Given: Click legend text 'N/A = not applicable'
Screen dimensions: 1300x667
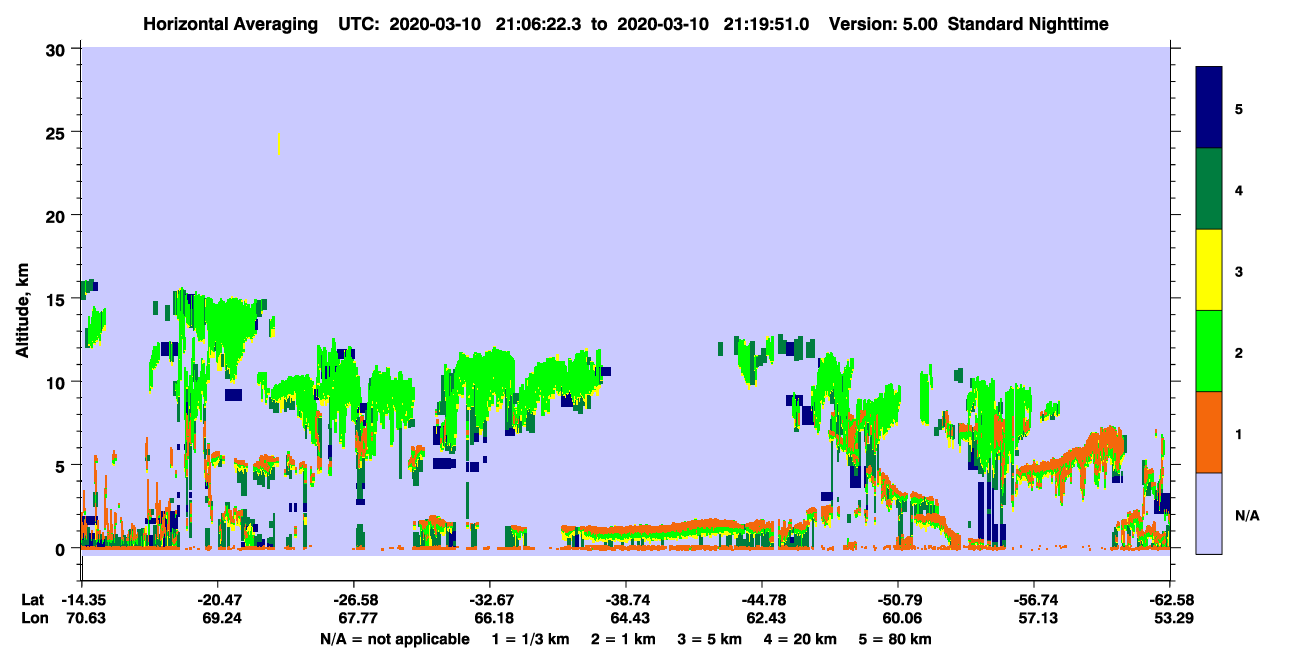Looking at the screenshot, I should click(394, 639).
